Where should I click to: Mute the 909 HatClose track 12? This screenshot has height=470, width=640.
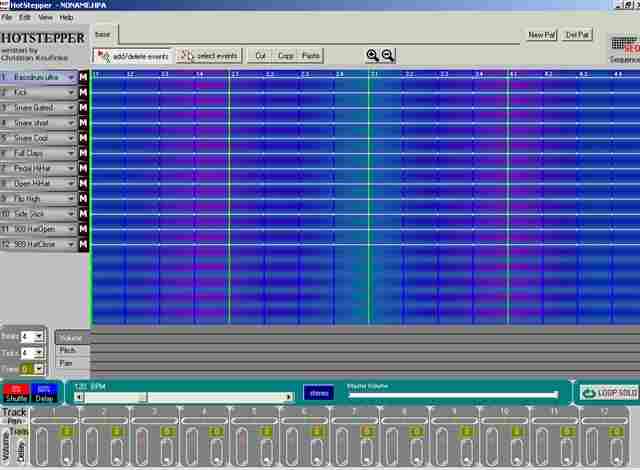click(83, 244)
